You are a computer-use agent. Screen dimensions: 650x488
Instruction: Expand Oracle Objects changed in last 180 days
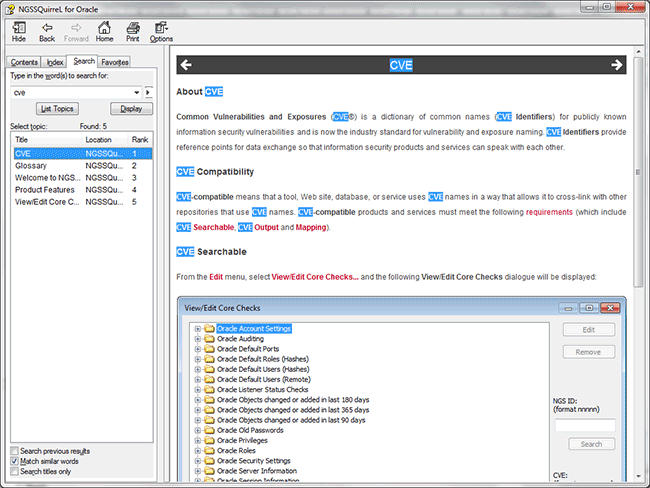tap(198, 400)
